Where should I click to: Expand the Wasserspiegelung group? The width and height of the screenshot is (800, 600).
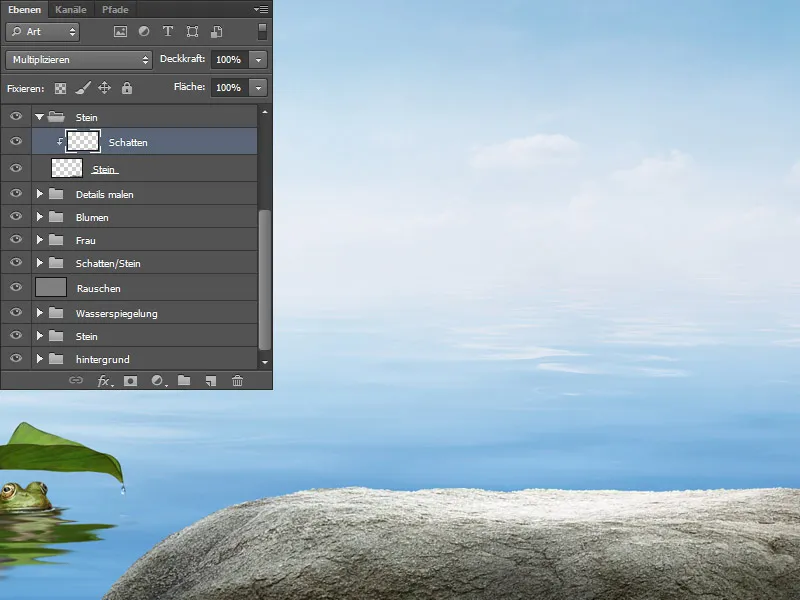39,313
